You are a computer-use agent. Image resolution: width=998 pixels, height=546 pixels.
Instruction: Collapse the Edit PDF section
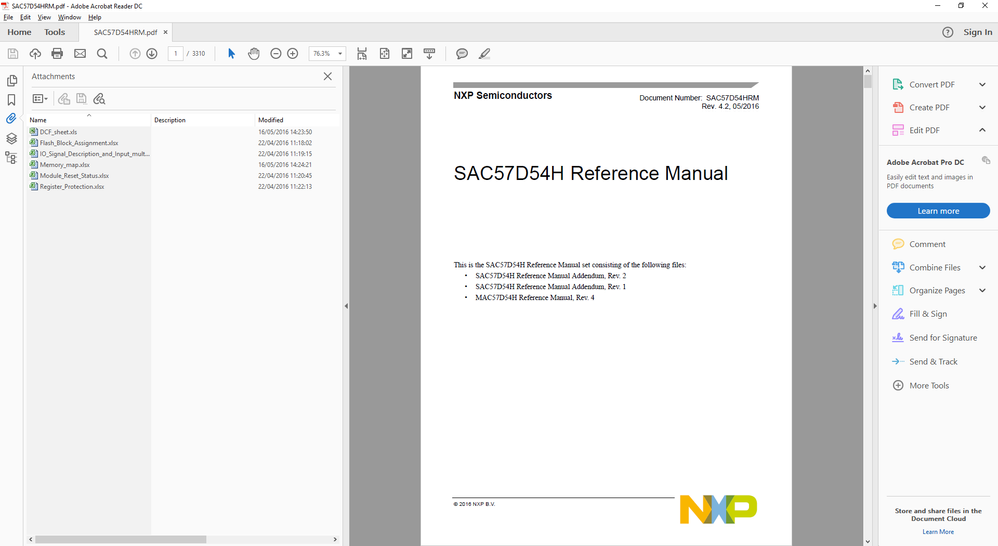982,130
